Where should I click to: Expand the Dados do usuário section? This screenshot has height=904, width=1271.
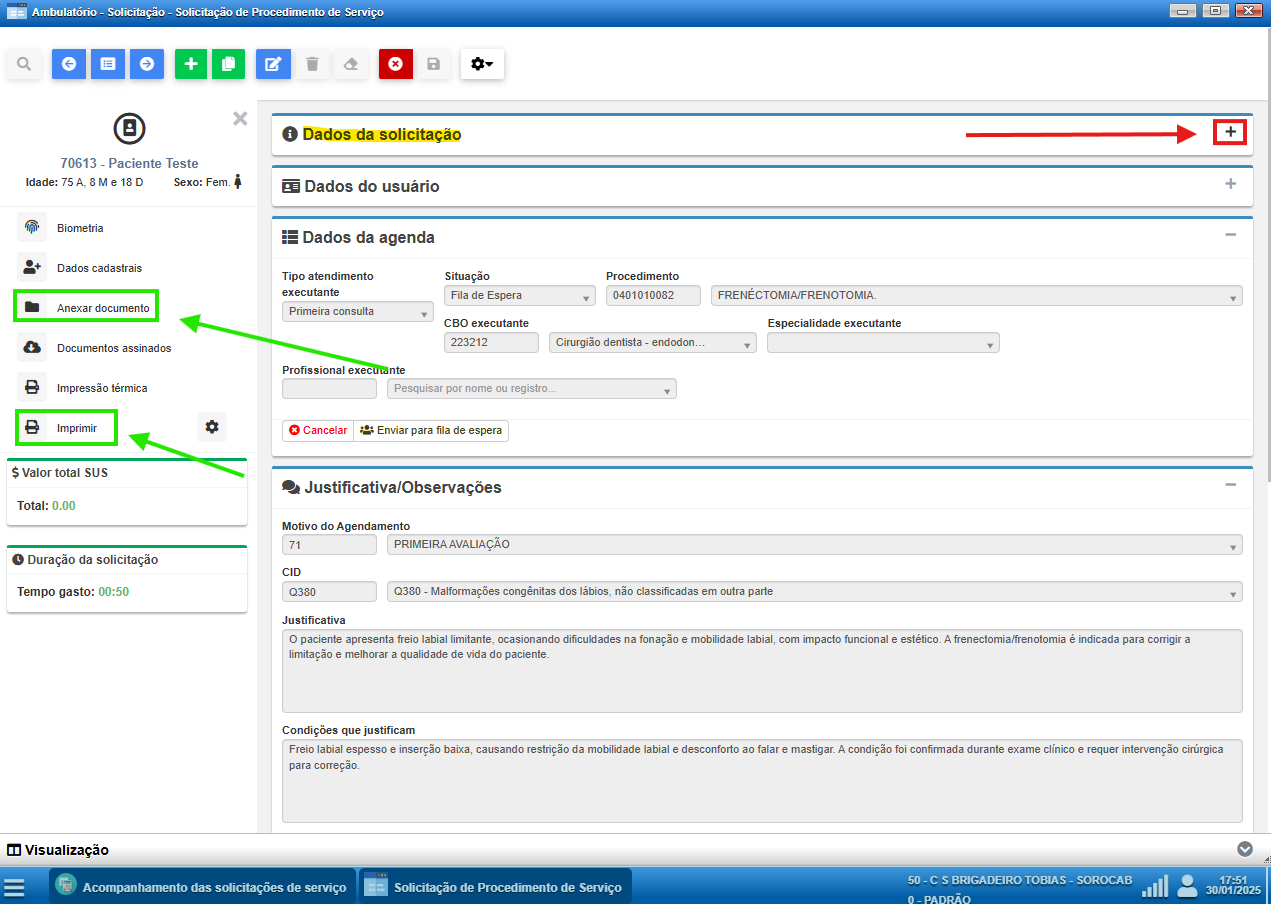tap(1230, 184)
